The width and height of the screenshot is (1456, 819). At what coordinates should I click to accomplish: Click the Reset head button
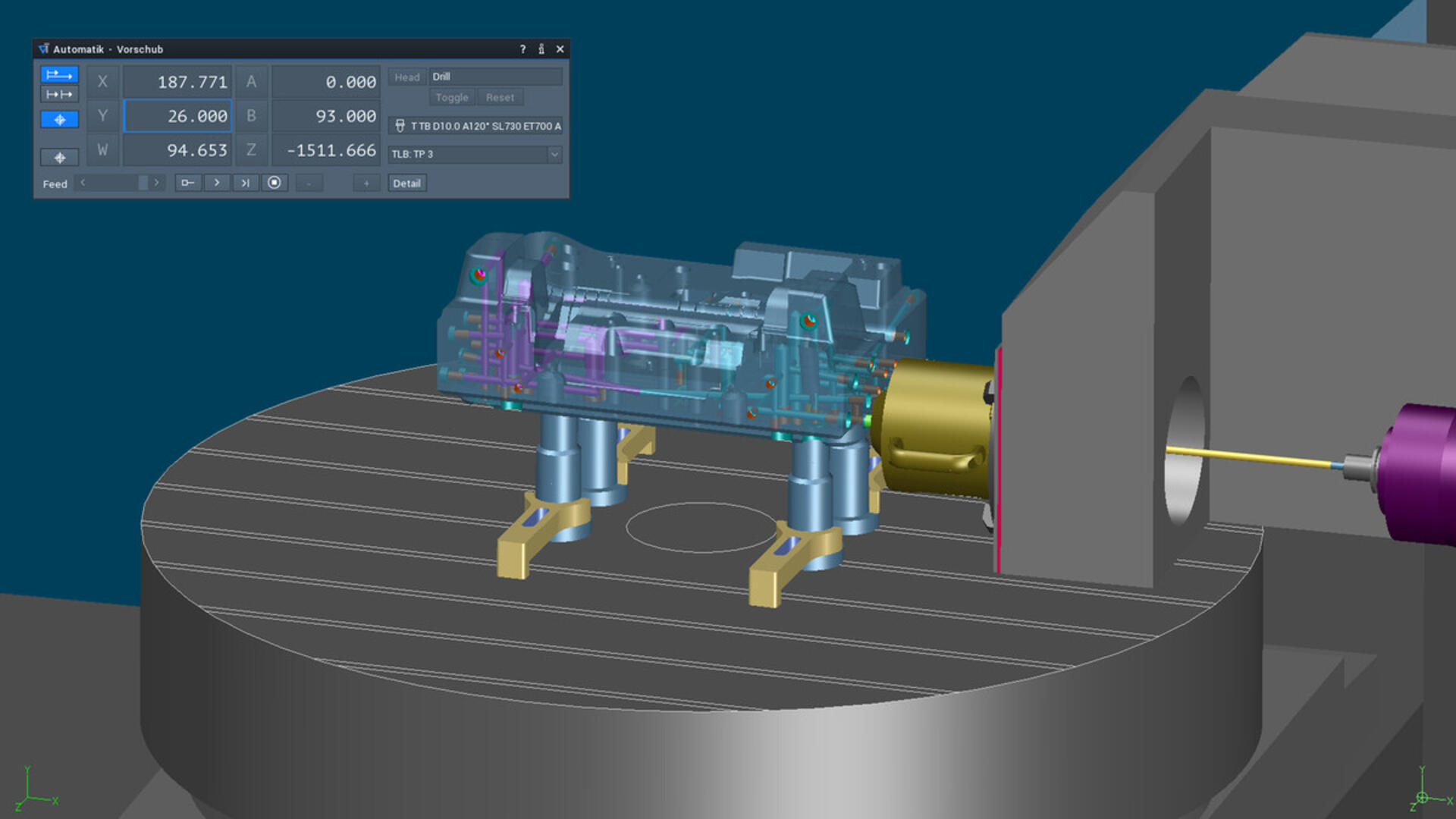(x=500, y=97)
